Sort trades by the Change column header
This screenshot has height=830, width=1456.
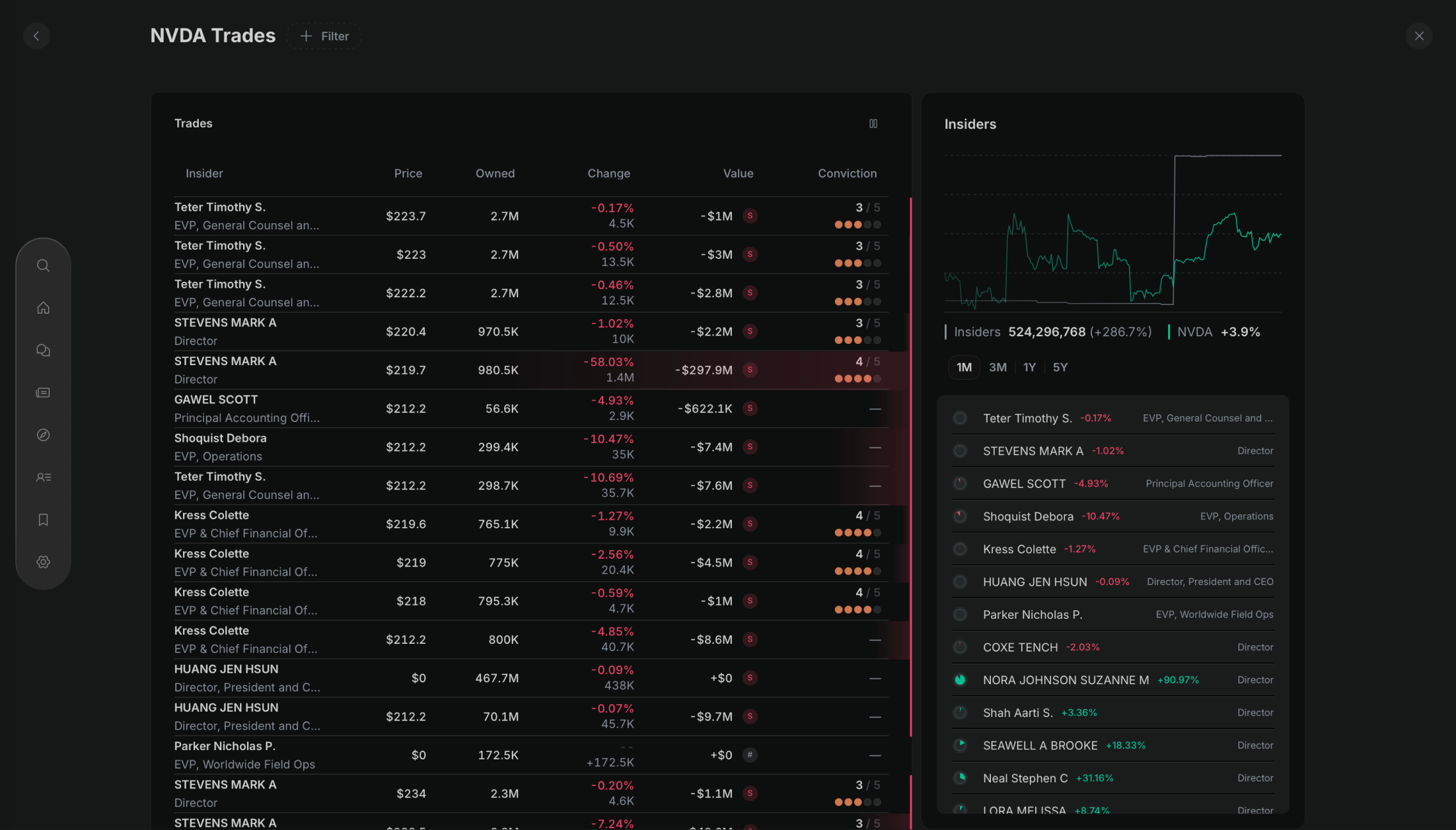click(608, 173)
